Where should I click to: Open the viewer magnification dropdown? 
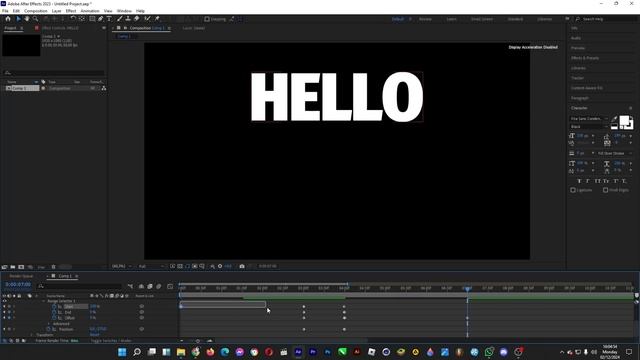(x=122, y=266)
